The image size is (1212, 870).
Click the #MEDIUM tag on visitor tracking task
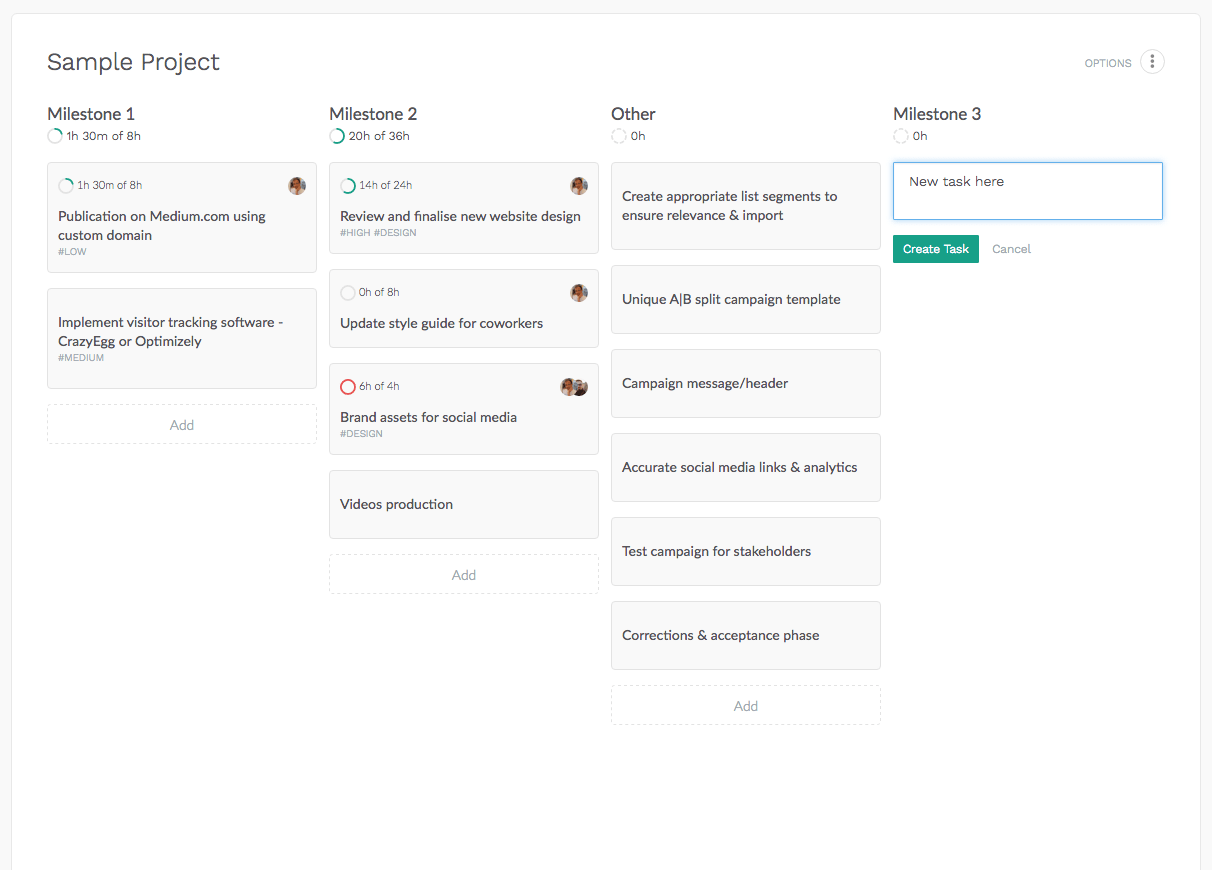81,358
